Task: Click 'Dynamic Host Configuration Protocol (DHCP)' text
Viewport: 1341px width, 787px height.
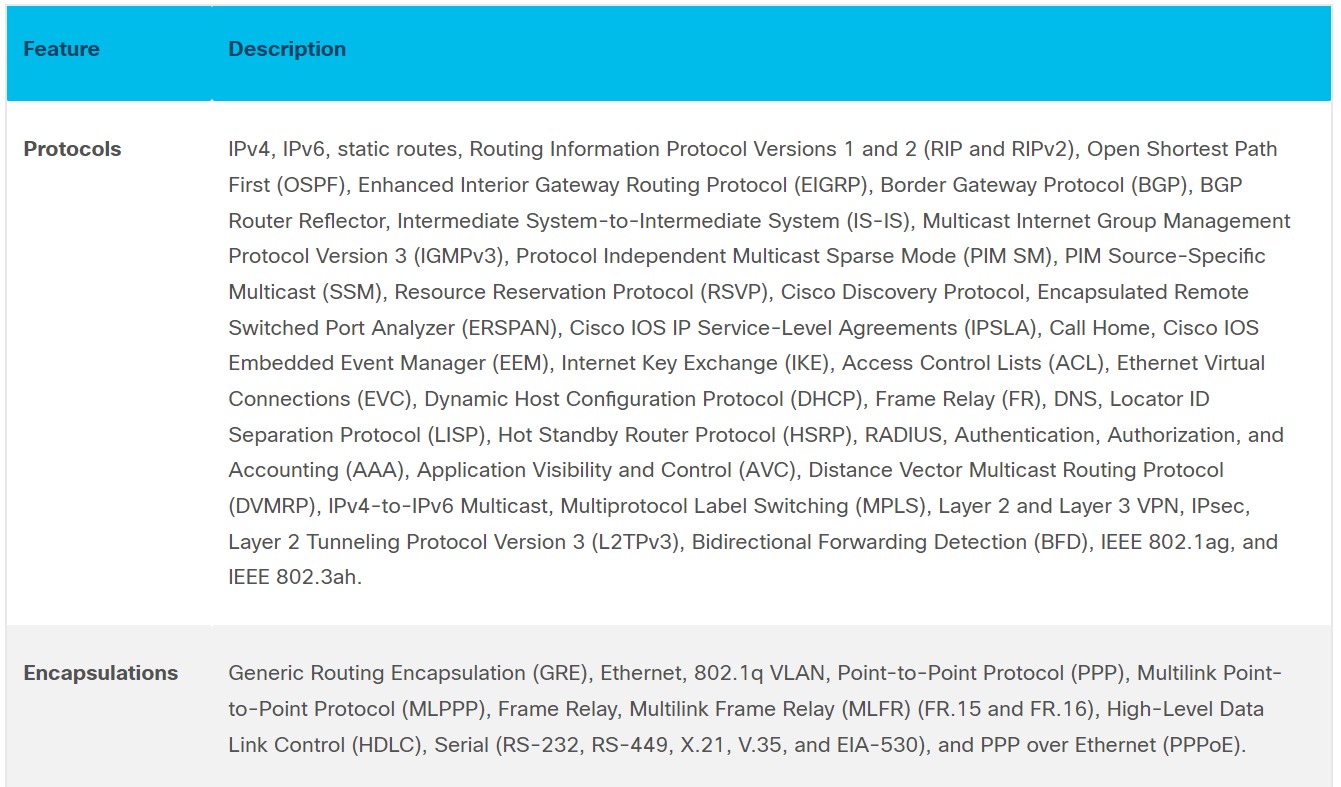Action: click(644, 399)
